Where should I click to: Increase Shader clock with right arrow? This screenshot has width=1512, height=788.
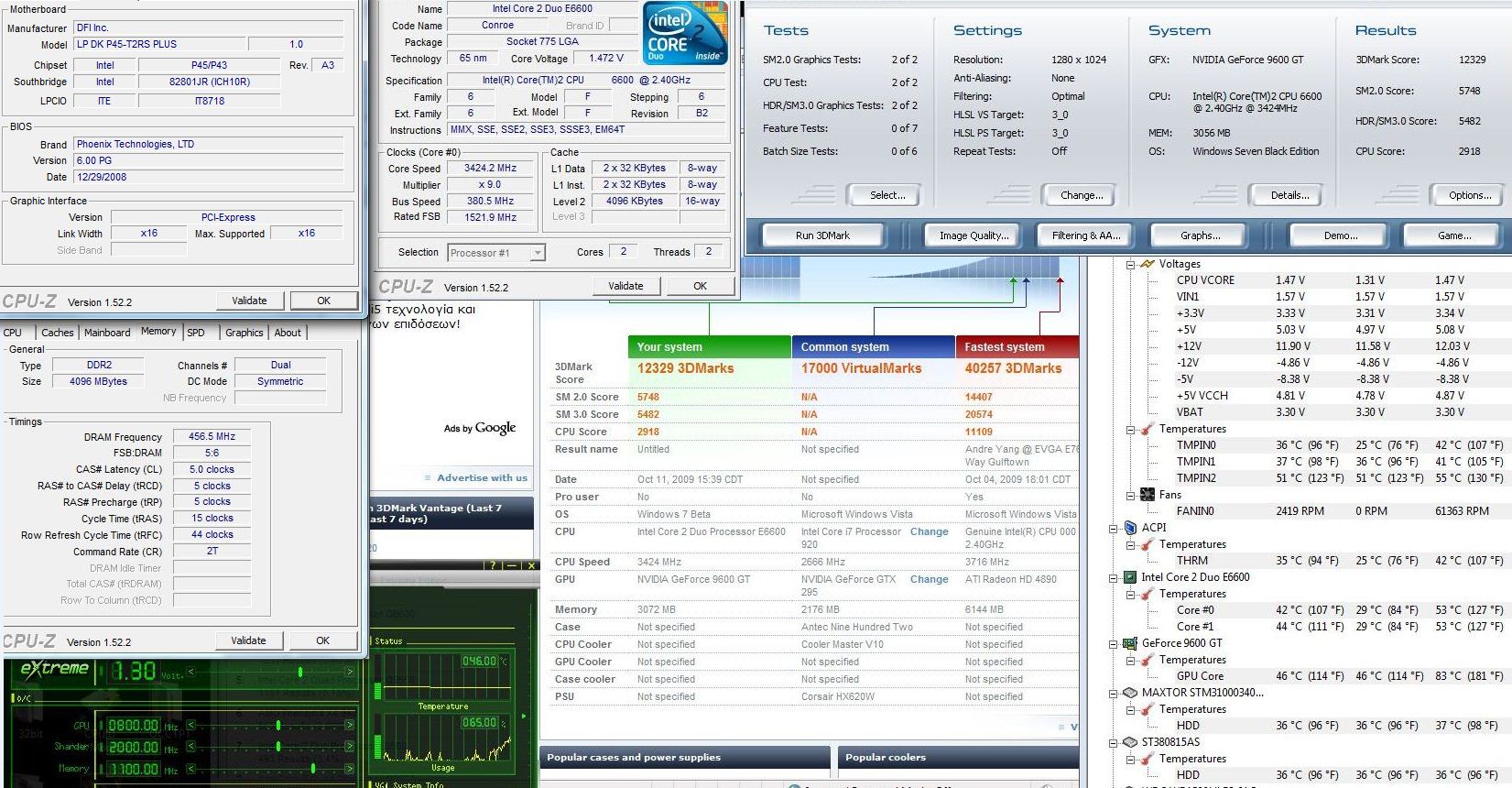(350, 747)
